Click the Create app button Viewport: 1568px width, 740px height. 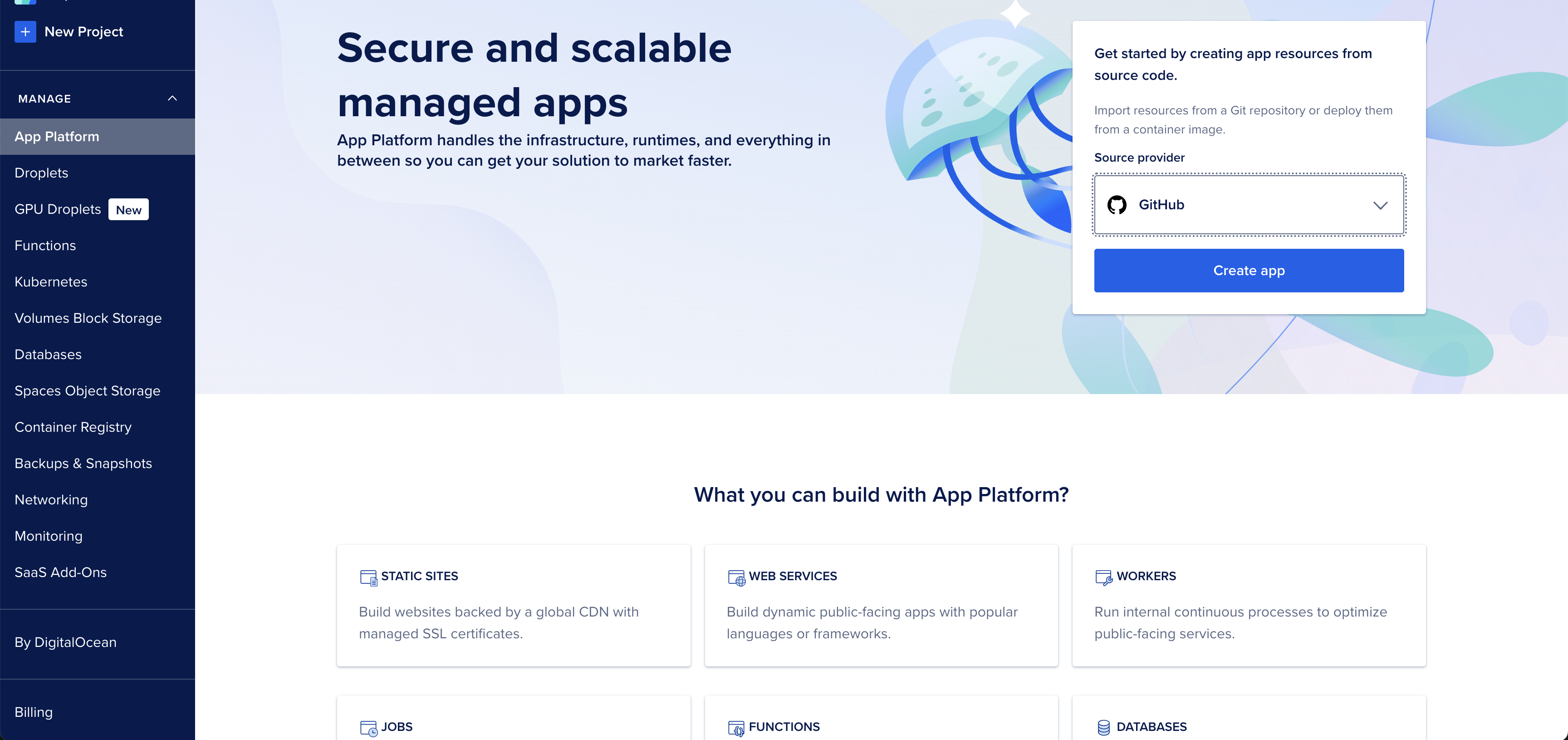(1249, 270)
